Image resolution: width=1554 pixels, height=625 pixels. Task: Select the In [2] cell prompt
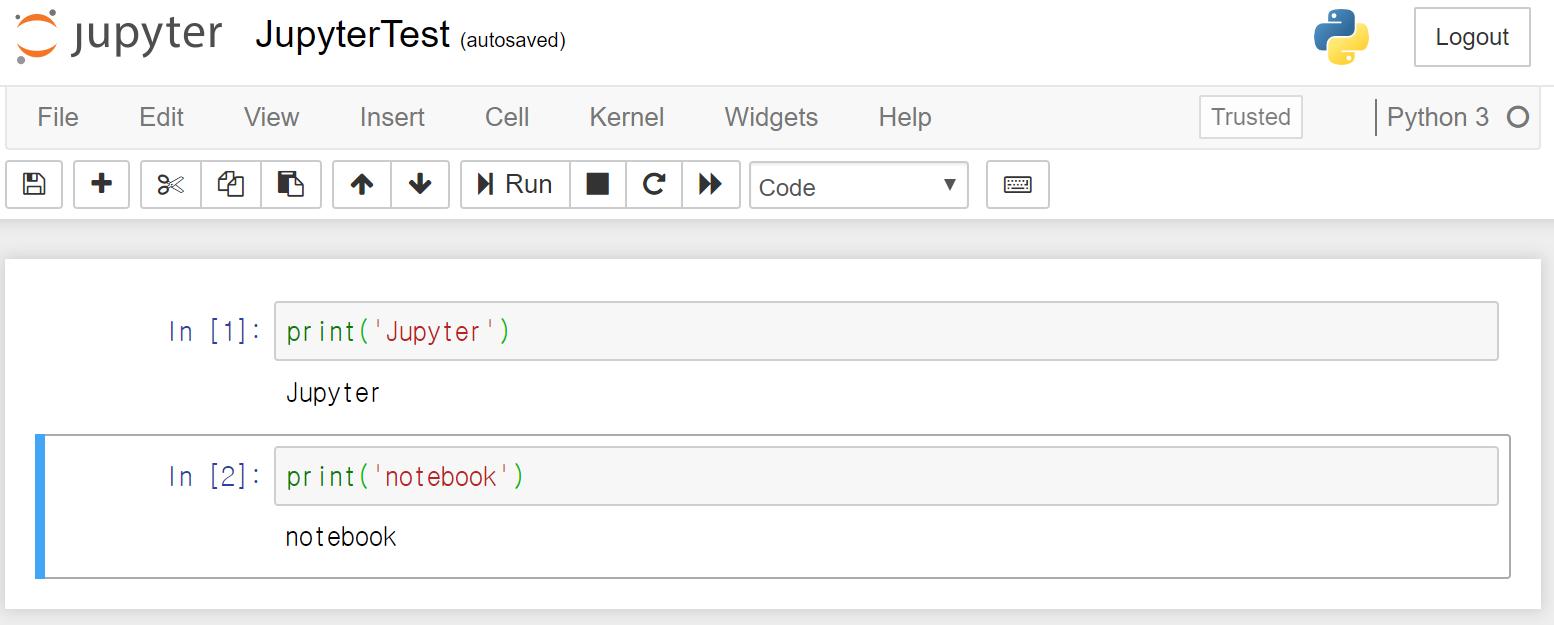(215, 476)
